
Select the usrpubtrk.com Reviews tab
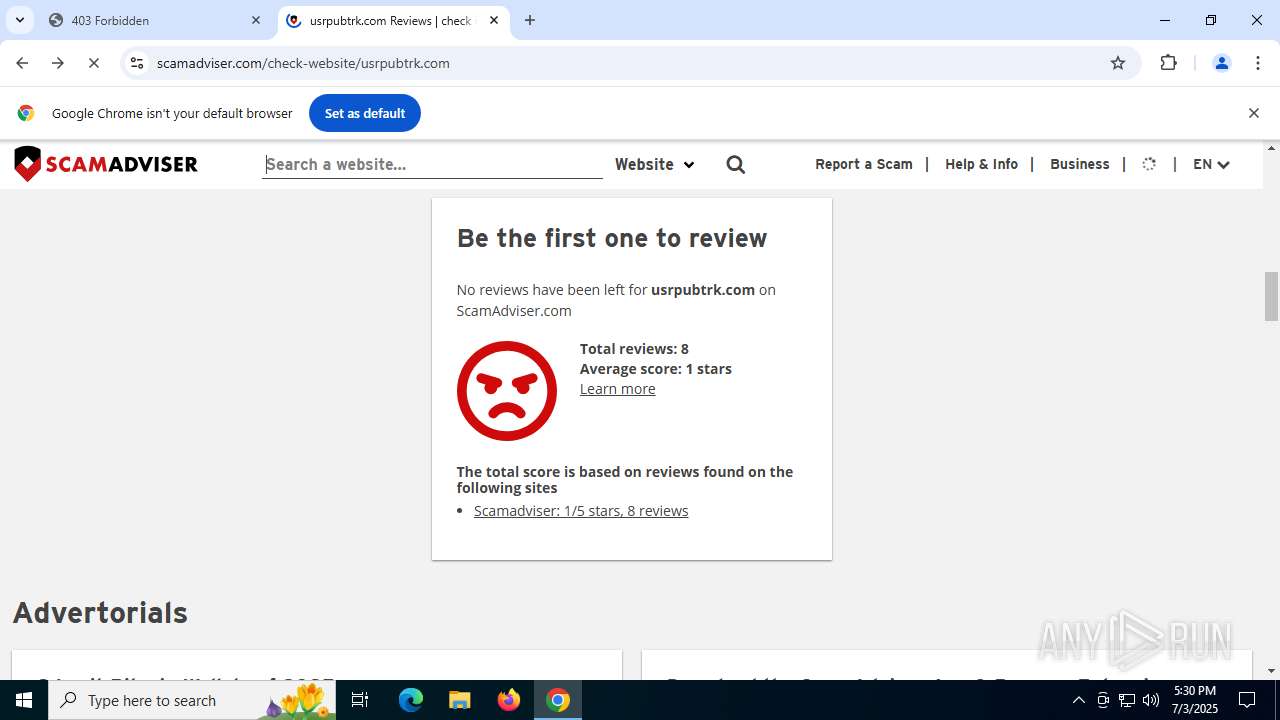pyautogui.click(x=393, y=20)
